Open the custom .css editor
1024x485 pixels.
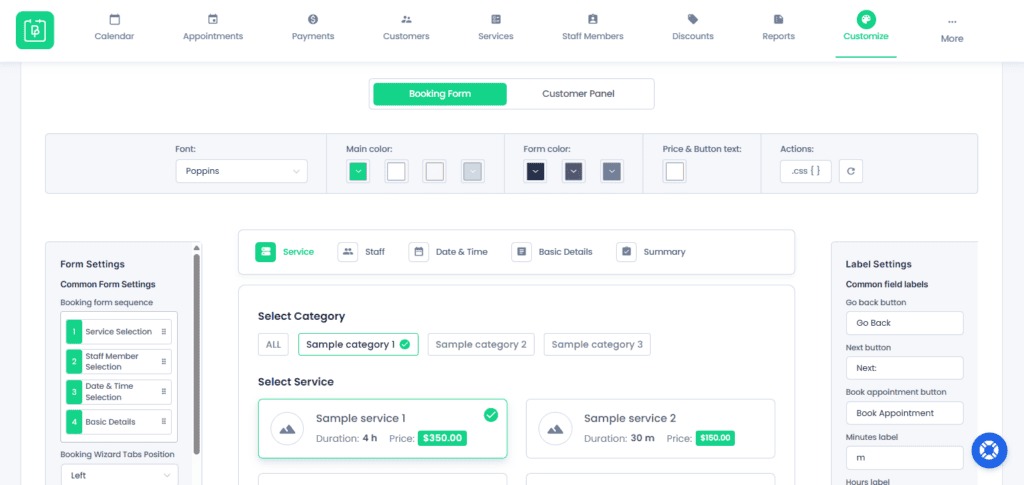[x=806, y=171]
